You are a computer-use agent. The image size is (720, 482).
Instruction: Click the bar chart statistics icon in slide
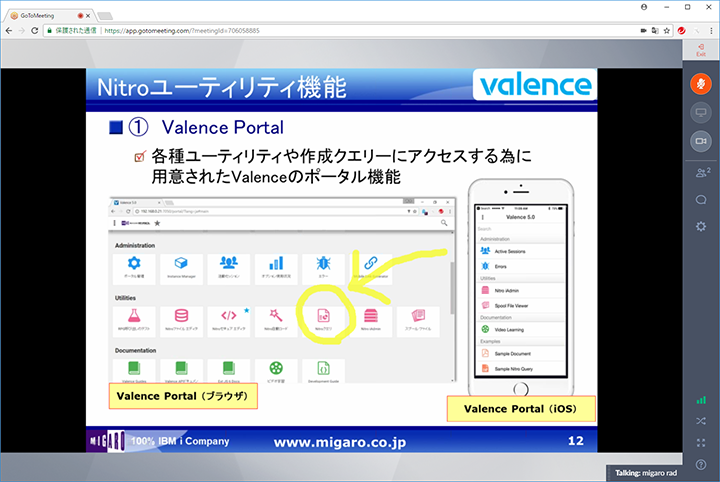[276, 263]
